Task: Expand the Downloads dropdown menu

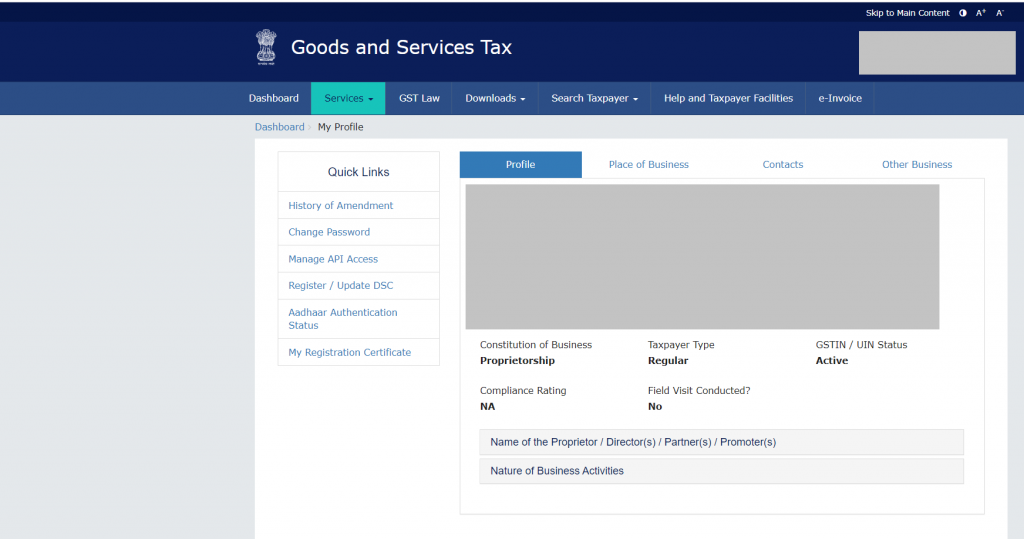Action: [495, 98]
